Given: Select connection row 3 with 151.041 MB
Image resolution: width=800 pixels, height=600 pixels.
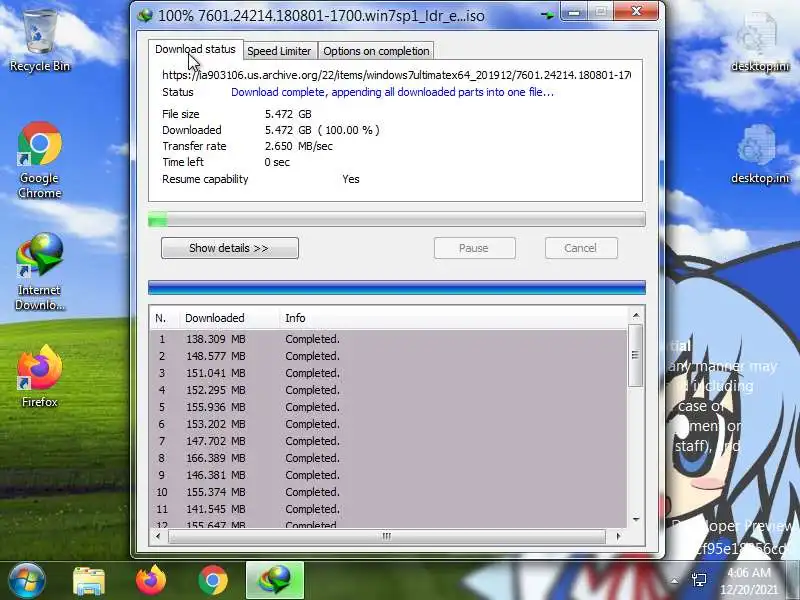Looking at the screenshot, I should pos(388,373).
